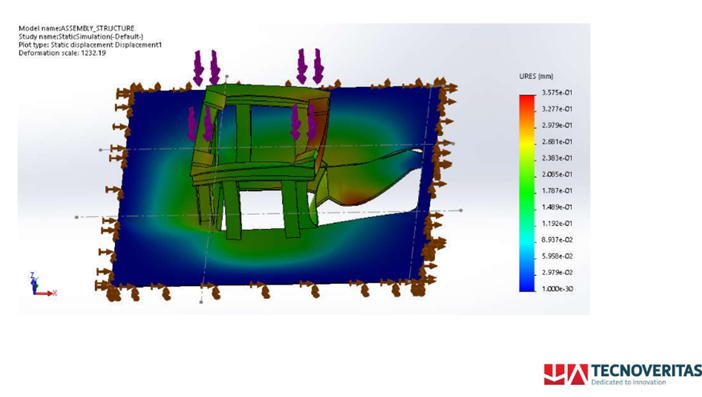Click the coordinate triad X axis arrow
702x397 pixels.
(46, 294)
